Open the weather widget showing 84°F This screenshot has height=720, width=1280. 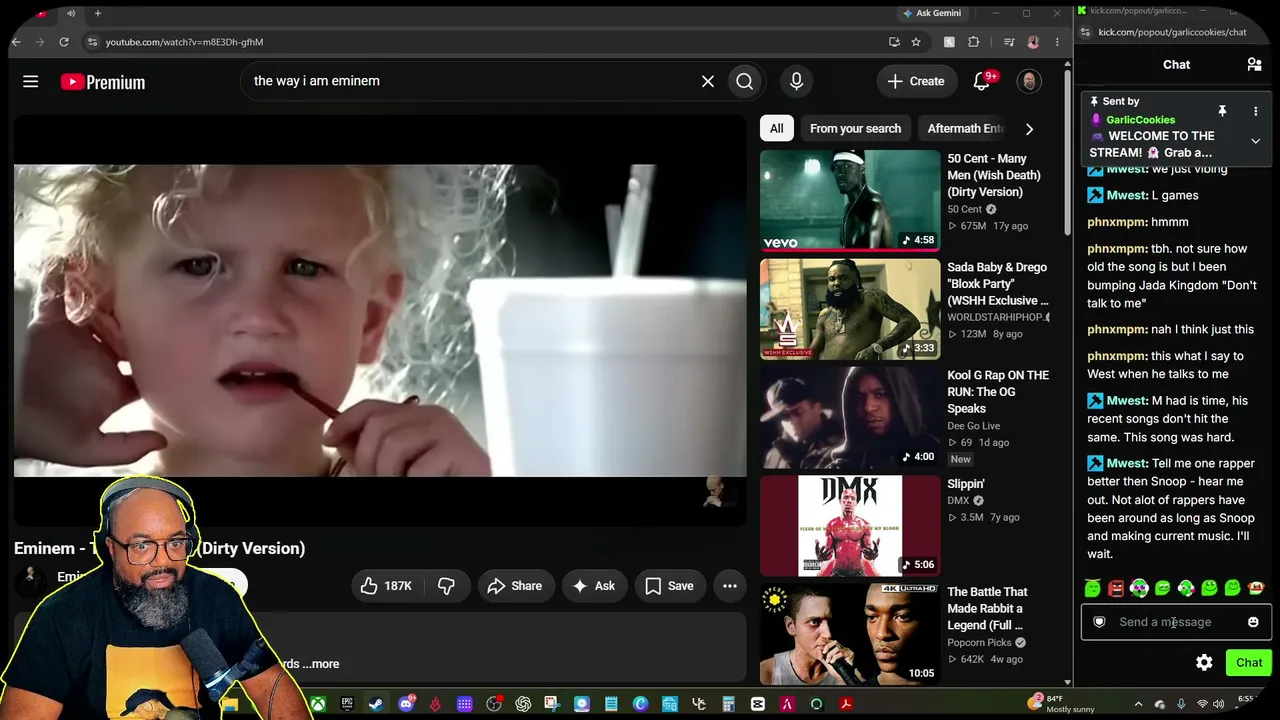pos(1062,704)
